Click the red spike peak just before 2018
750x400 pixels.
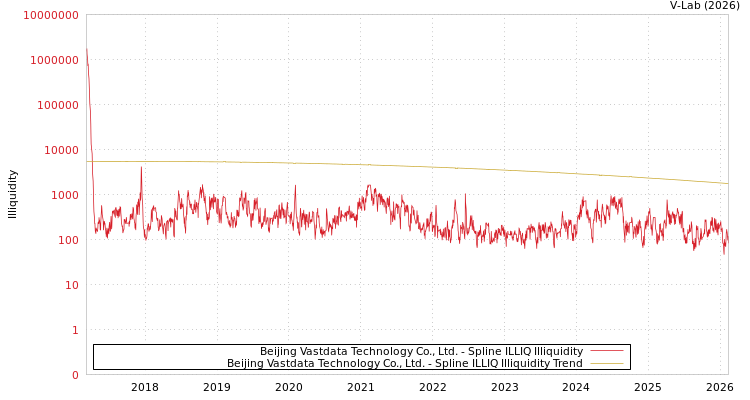[141, 168]
